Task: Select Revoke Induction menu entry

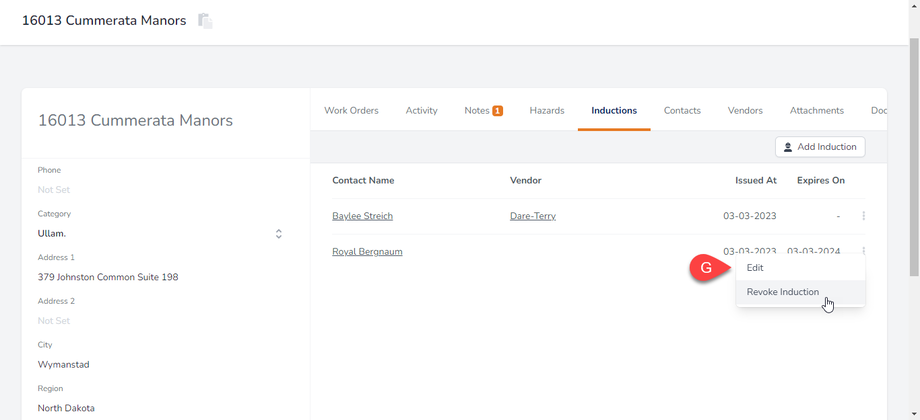Action: click(783, 292)
